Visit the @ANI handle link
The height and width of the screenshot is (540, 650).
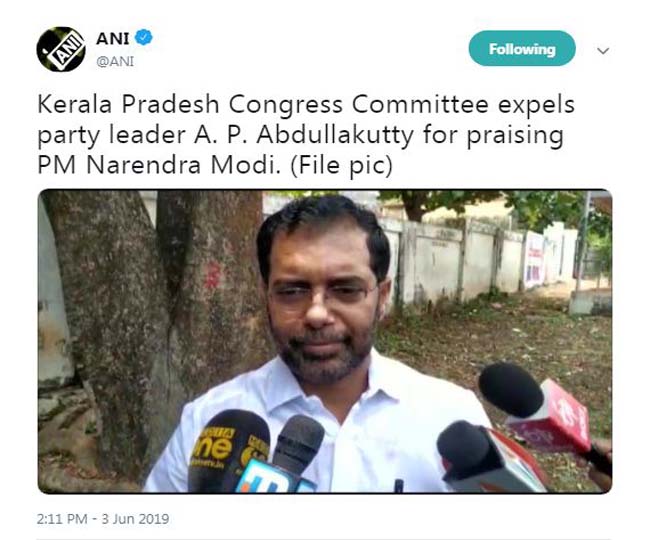point(115,61)
